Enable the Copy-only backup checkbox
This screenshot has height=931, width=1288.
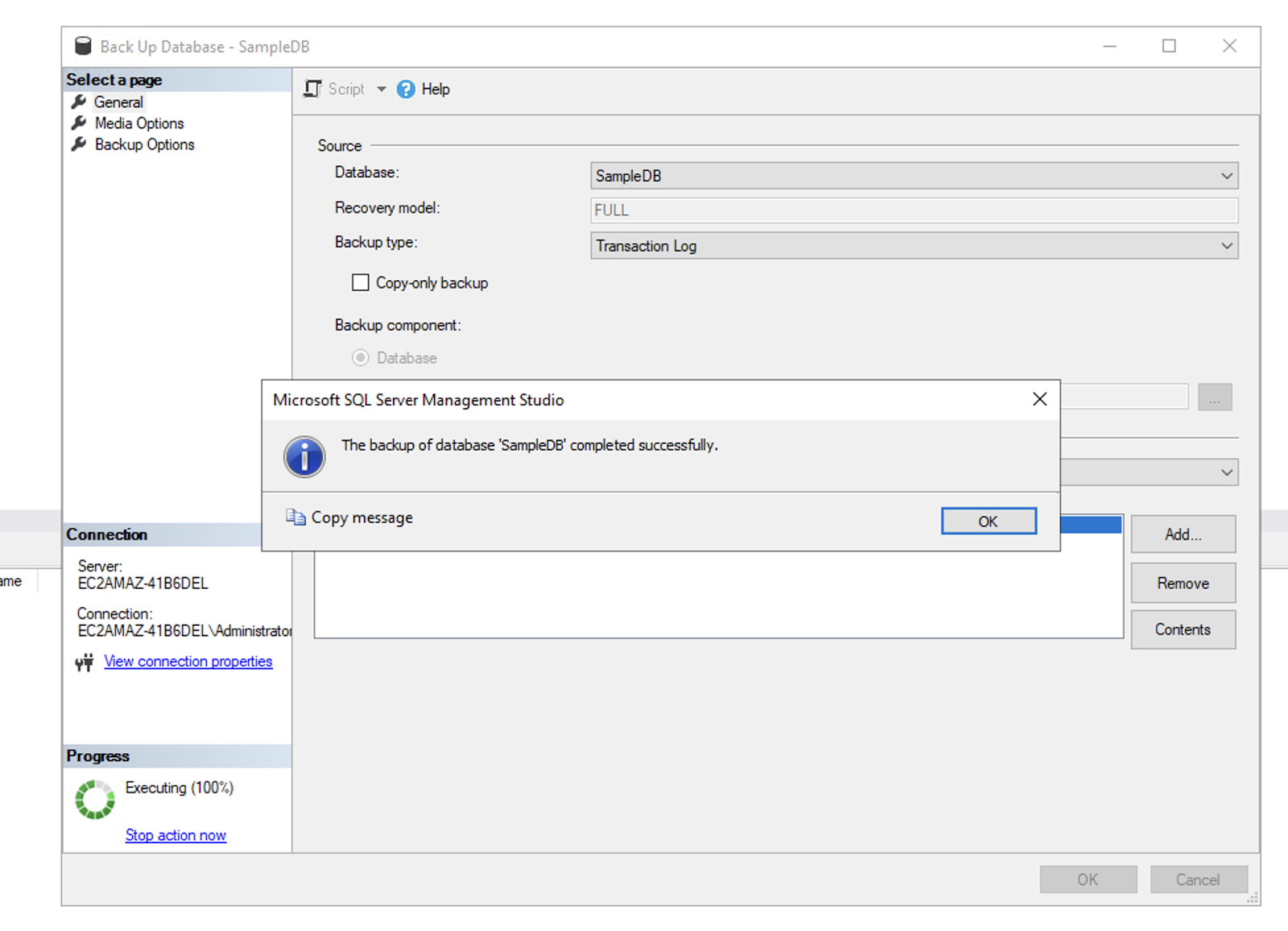tap(360, 282)
